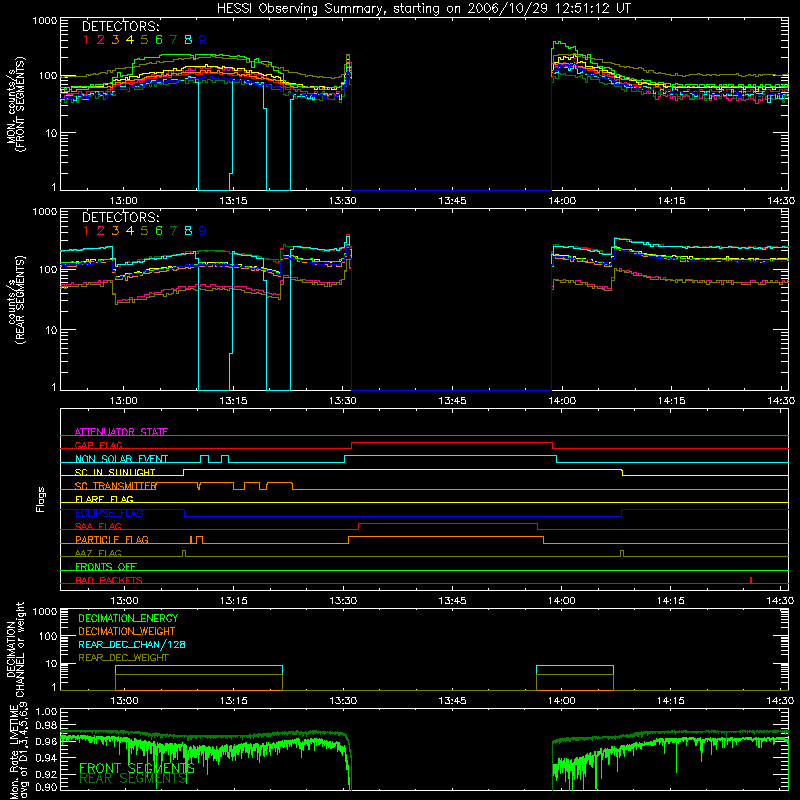Click the "FRONT SEGMENTS" livetime legend entry
The height and width of the screenshot is (800, 800).
click(x=137, y=768)
